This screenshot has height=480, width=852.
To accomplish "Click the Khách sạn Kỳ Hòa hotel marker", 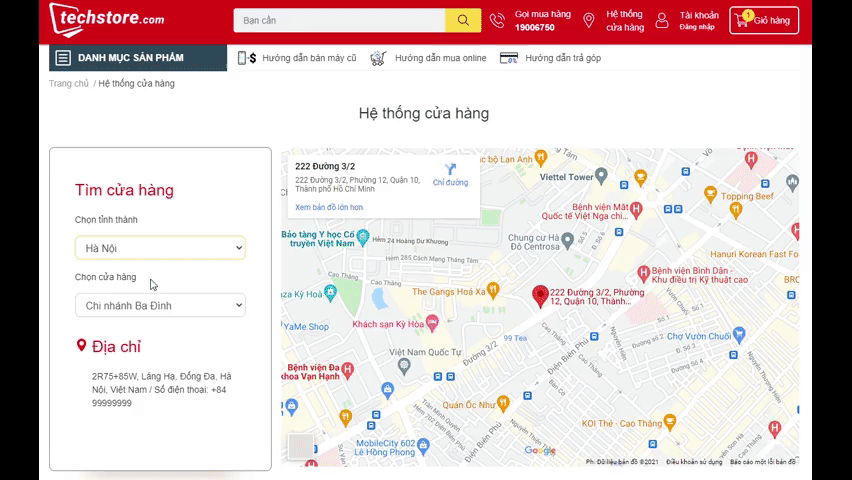I will tap(432, 323).
